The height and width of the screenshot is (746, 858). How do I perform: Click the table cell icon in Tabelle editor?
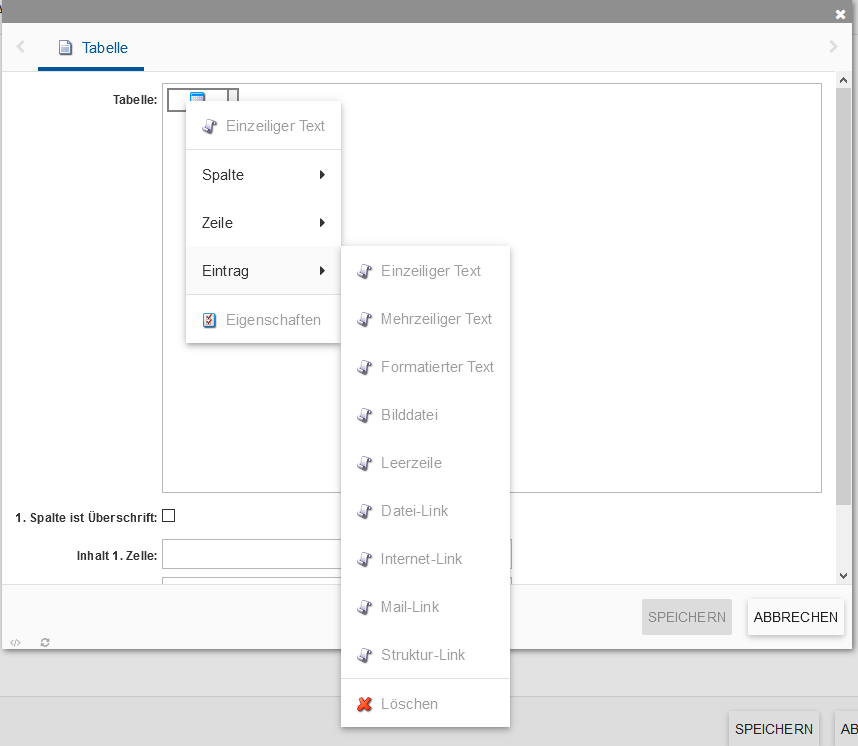pyautogui.click(x=197, y=99)
